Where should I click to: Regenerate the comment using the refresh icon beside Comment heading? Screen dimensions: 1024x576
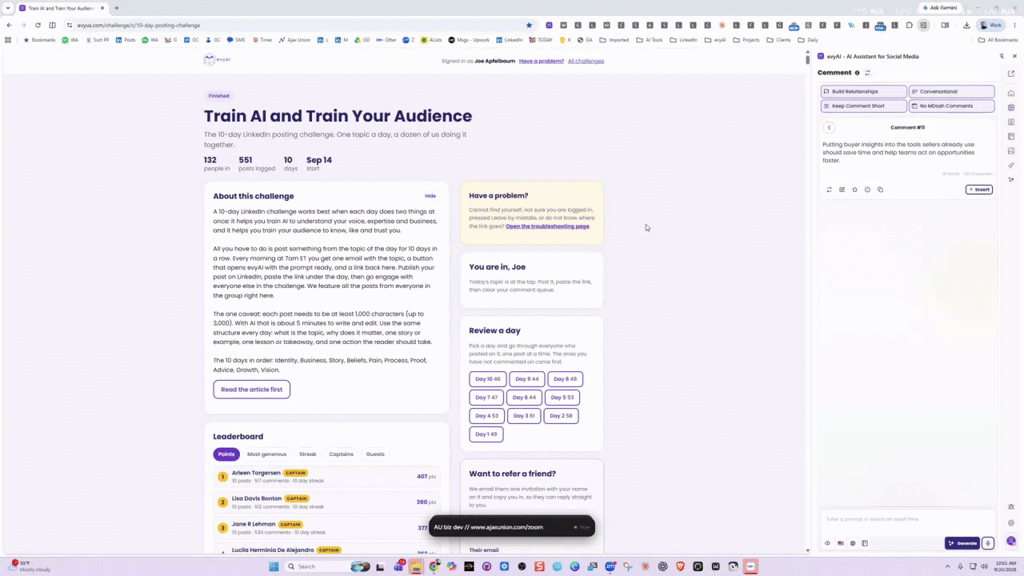[867, 73]
